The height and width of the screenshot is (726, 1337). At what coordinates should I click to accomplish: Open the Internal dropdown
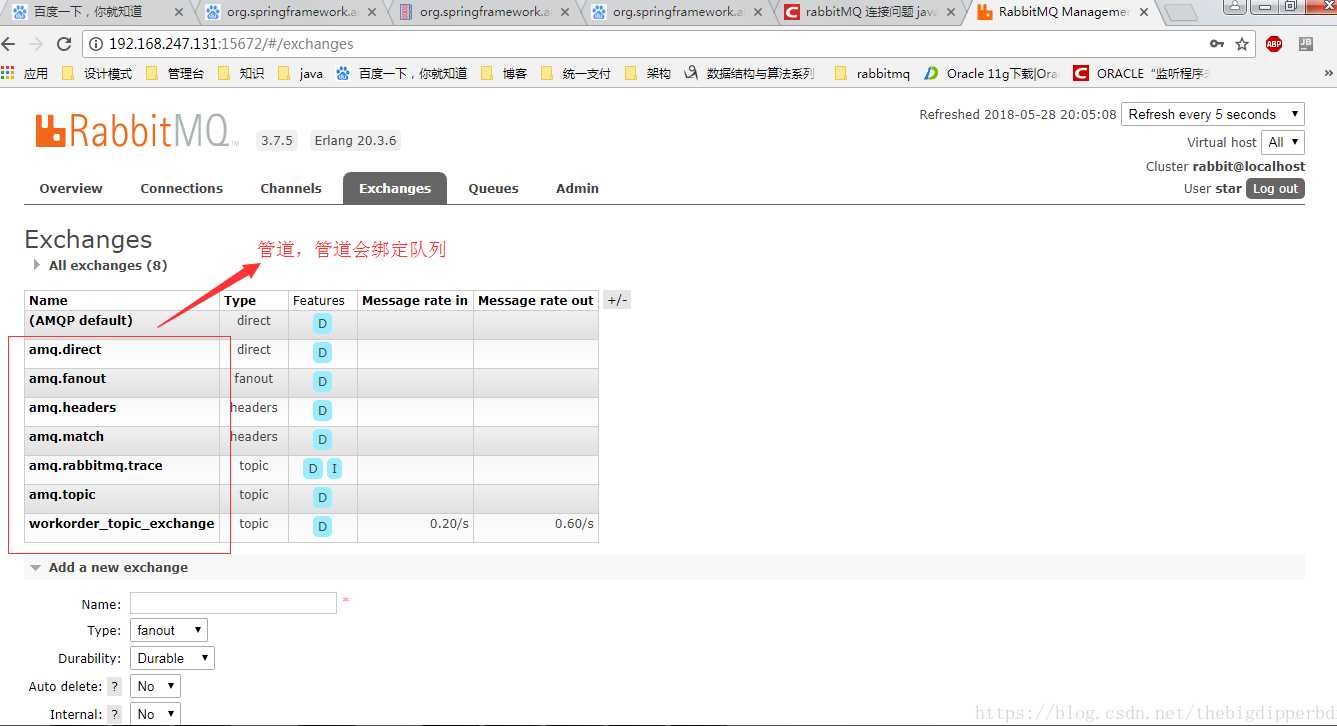155,714
